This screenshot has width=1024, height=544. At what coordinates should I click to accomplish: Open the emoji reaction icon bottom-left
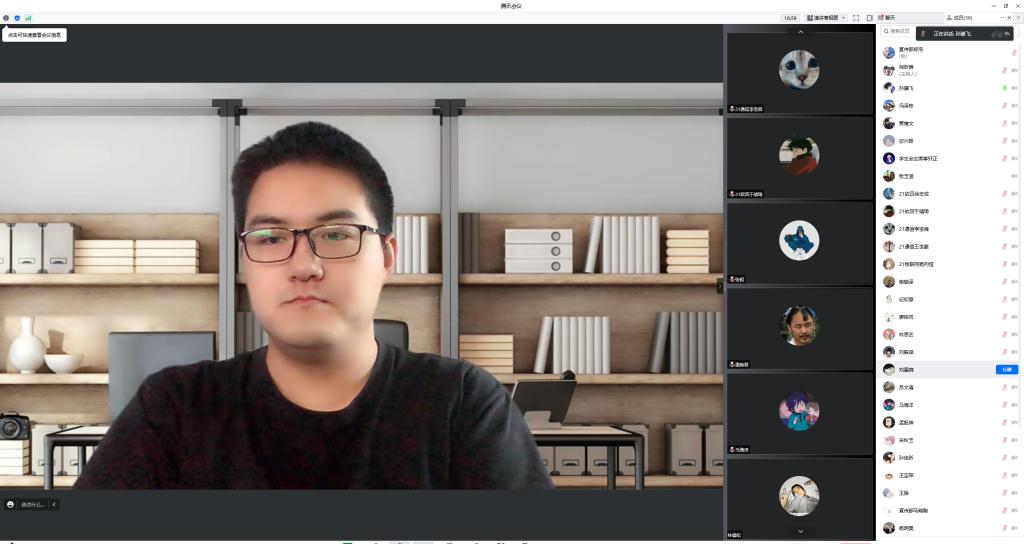(11, 504)
